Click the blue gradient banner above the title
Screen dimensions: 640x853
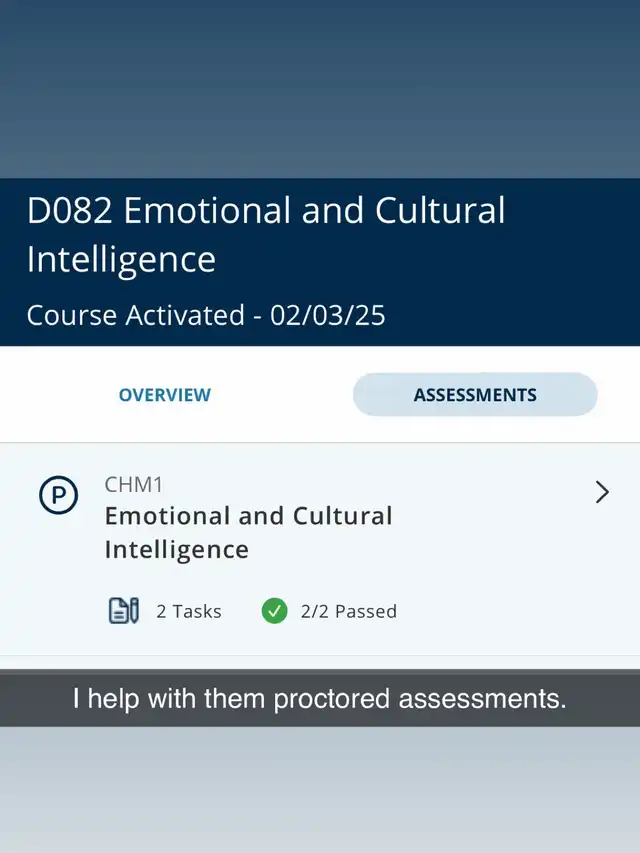320,89
